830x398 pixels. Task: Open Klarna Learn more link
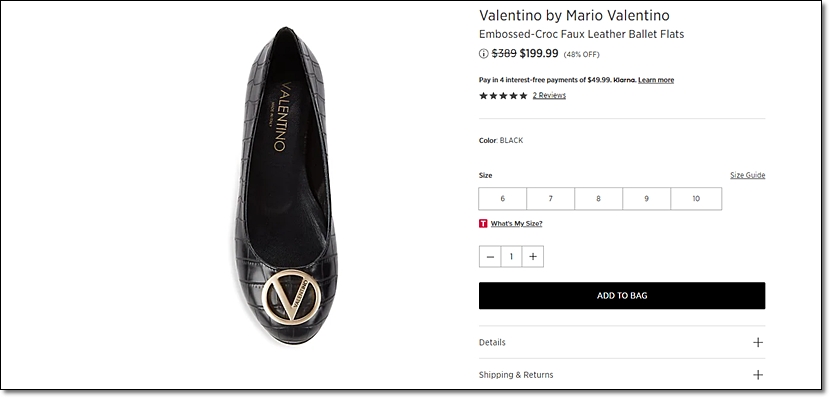click(656, 80)
